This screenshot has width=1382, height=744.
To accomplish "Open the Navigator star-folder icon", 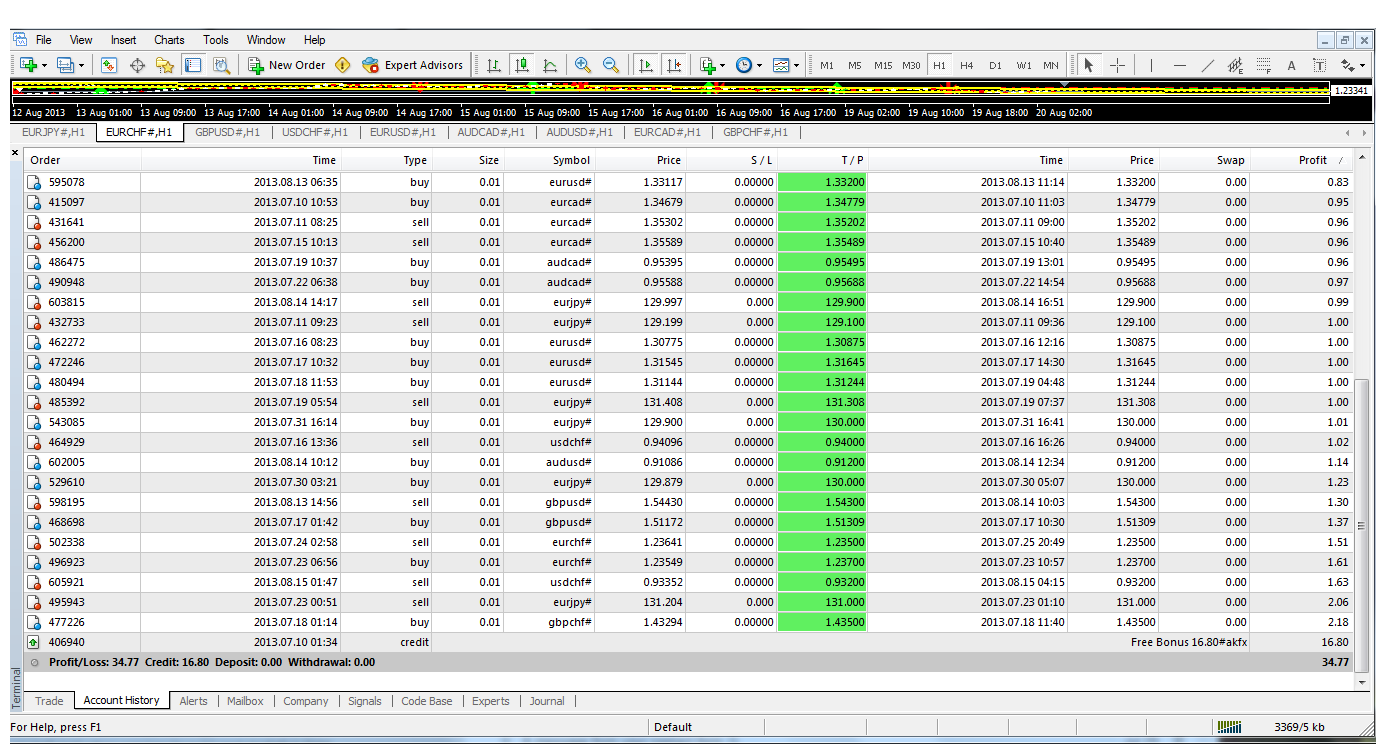I will [x=165, y=65].
